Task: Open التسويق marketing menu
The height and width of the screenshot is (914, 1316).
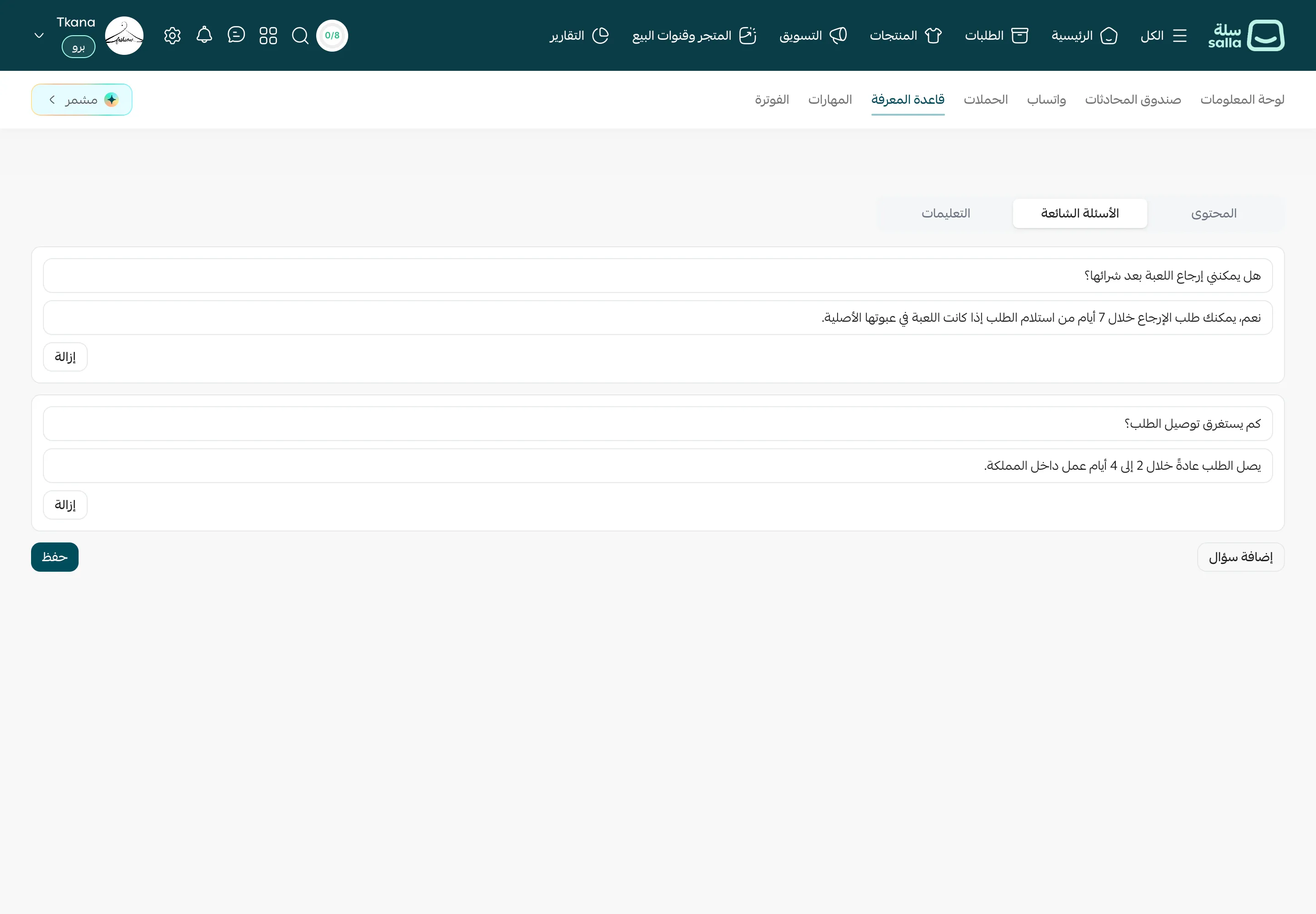Action: [813, 36]
